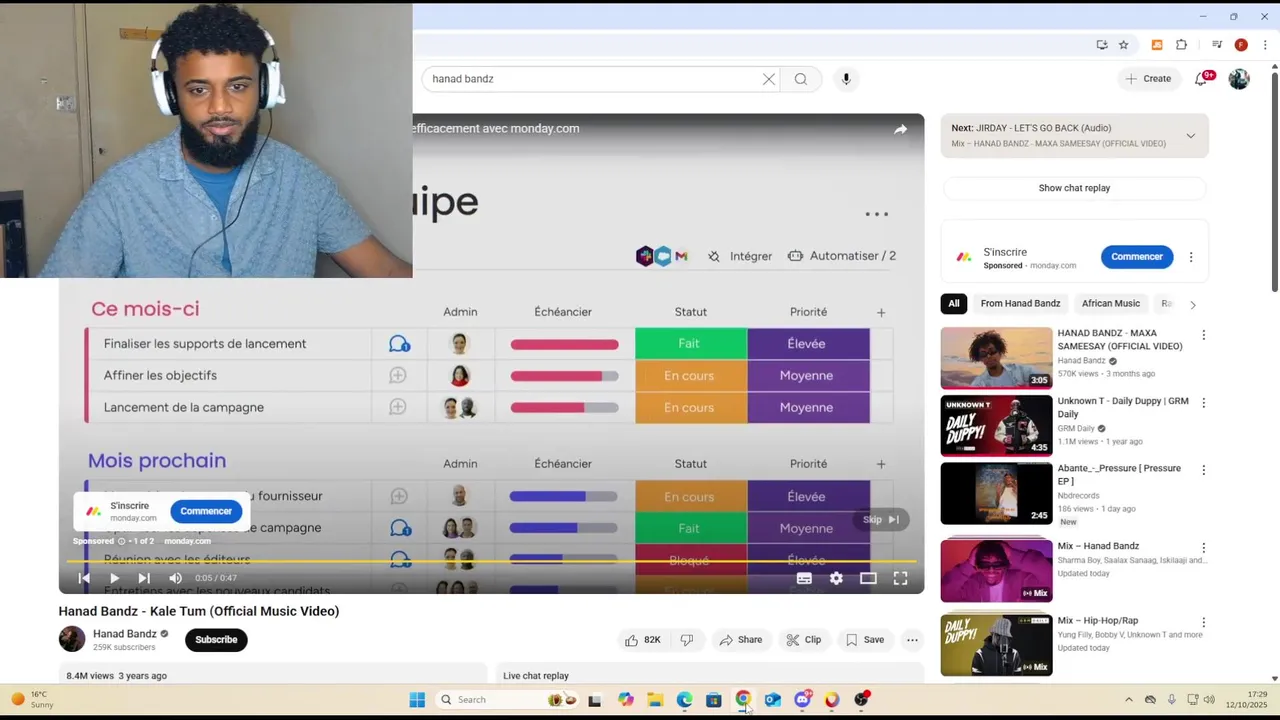Show chat replay
Screen dimensions: 1280x720
click(1074, 188)
